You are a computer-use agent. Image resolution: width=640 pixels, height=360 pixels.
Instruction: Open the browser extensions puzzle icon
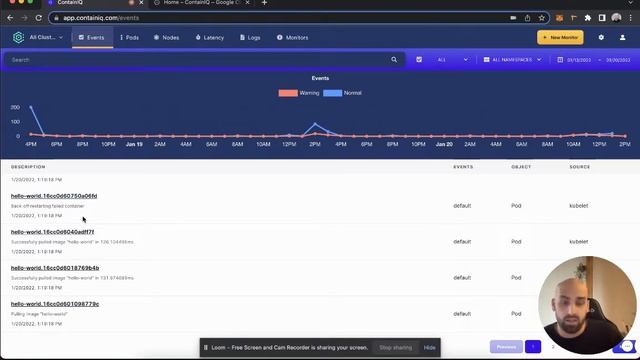tap(588, 18)
